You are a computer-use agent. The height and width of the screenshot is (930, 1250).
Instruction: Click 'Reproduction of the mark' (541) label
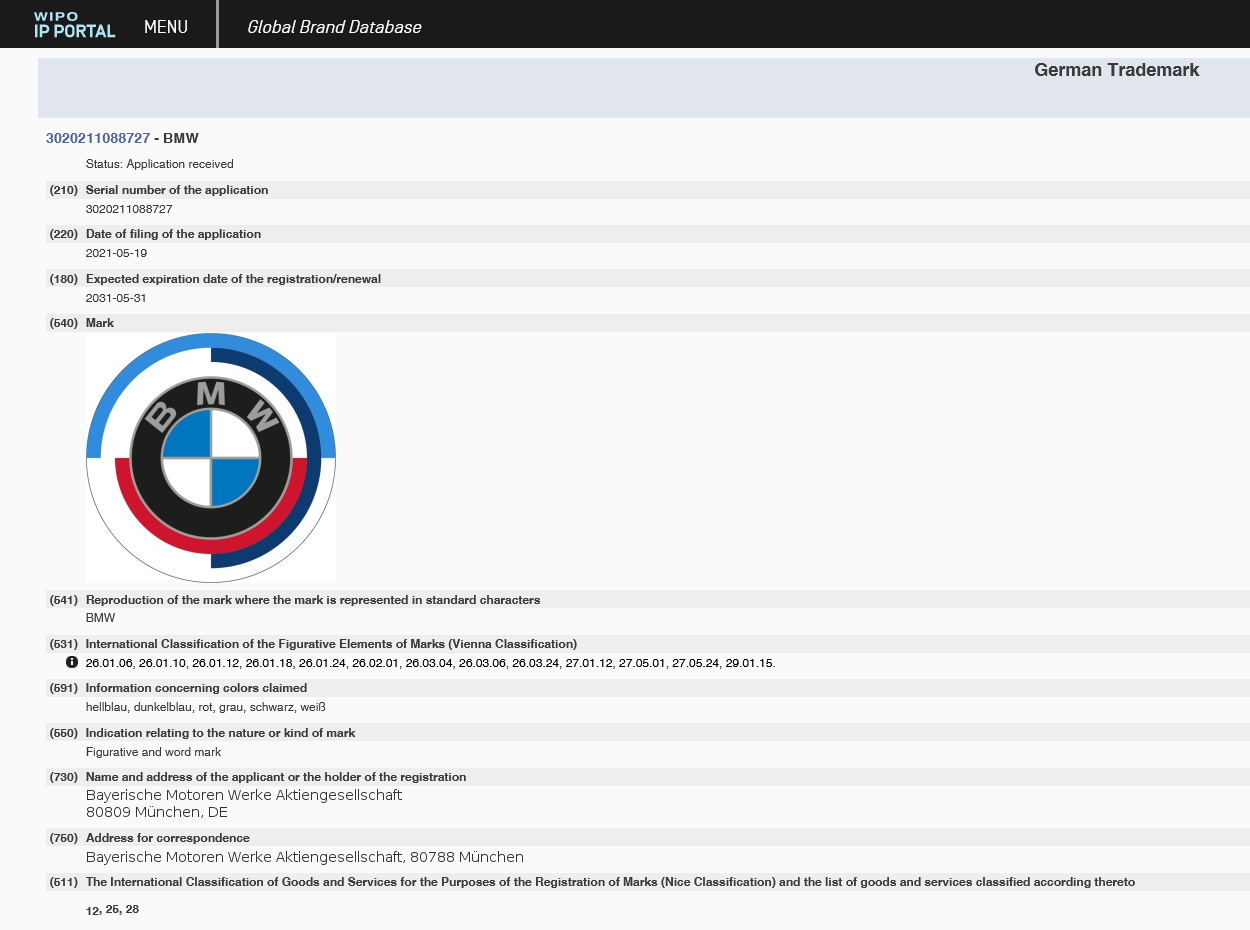click(x=313, y=600)
